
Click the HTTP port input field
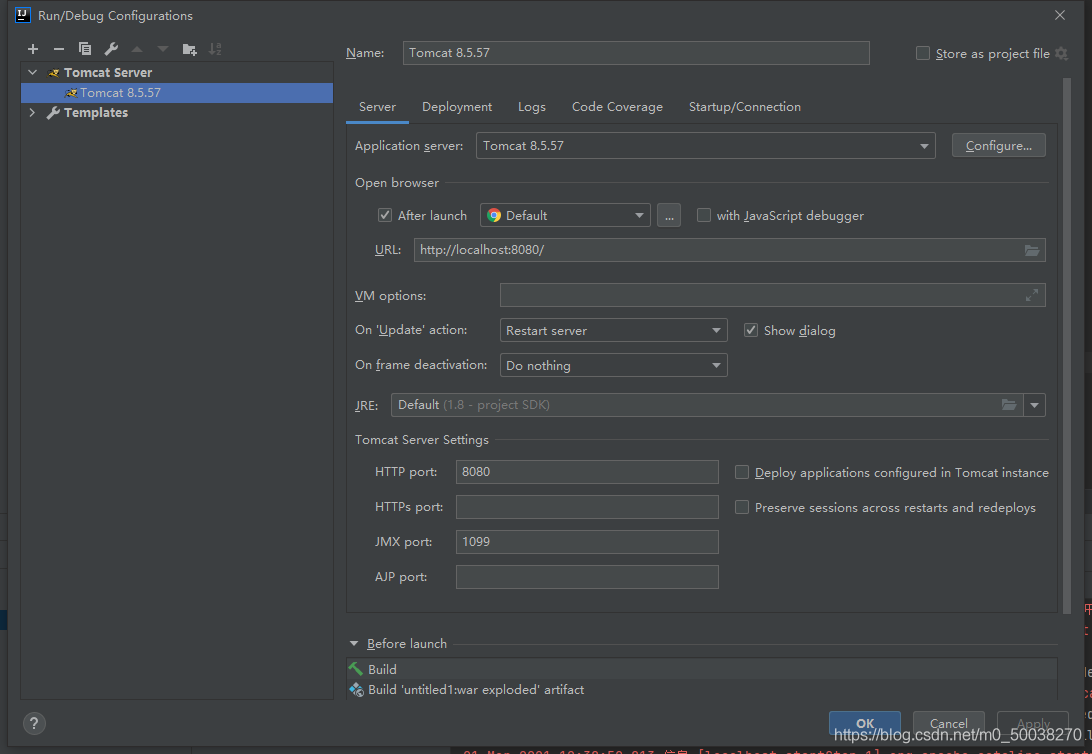(x=586, y=472)
